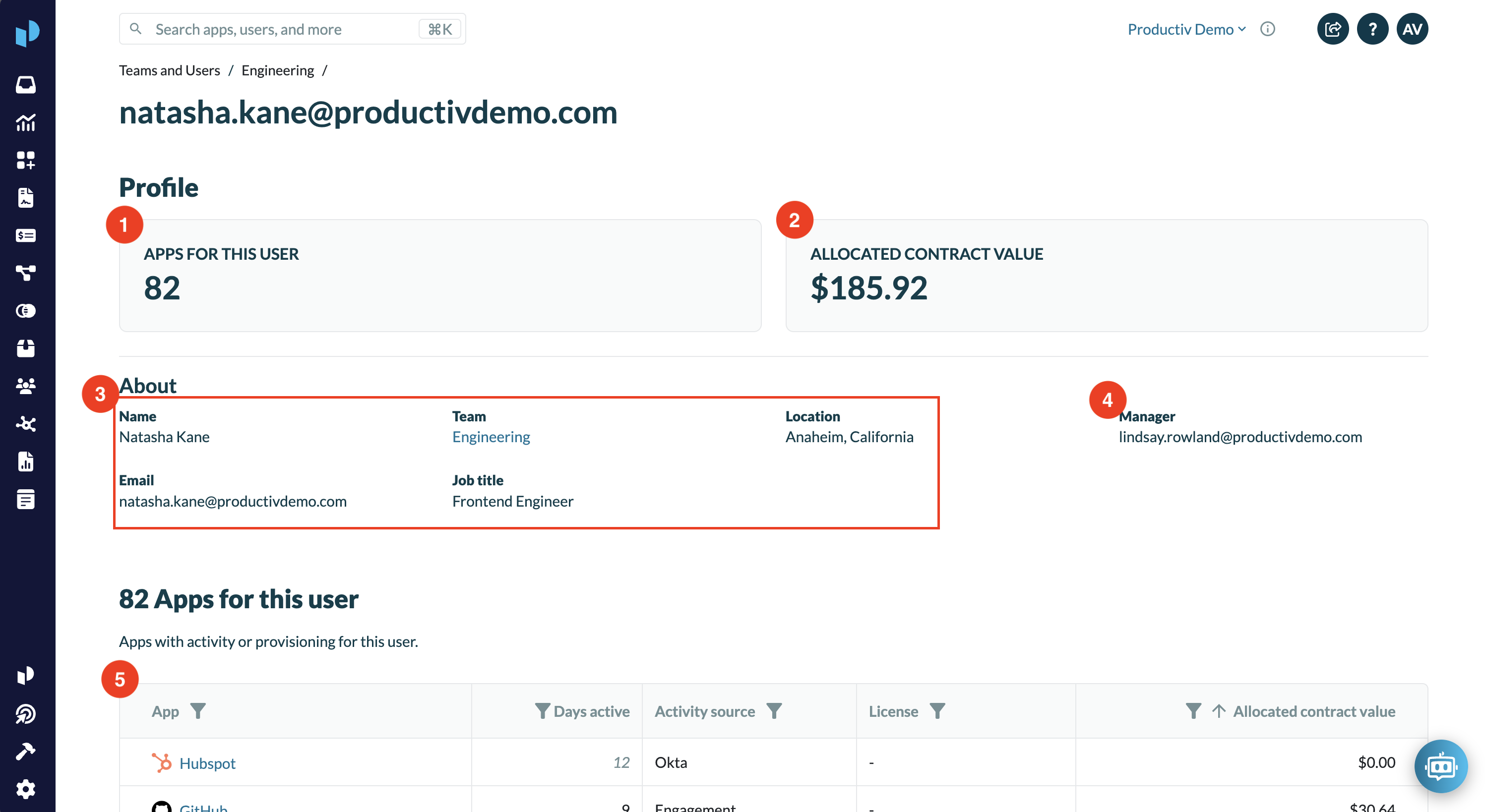Open the inbox icon in sidebar
This screenshot has width=1485, height=812.
pyautogui.click(x=26, y=85)
